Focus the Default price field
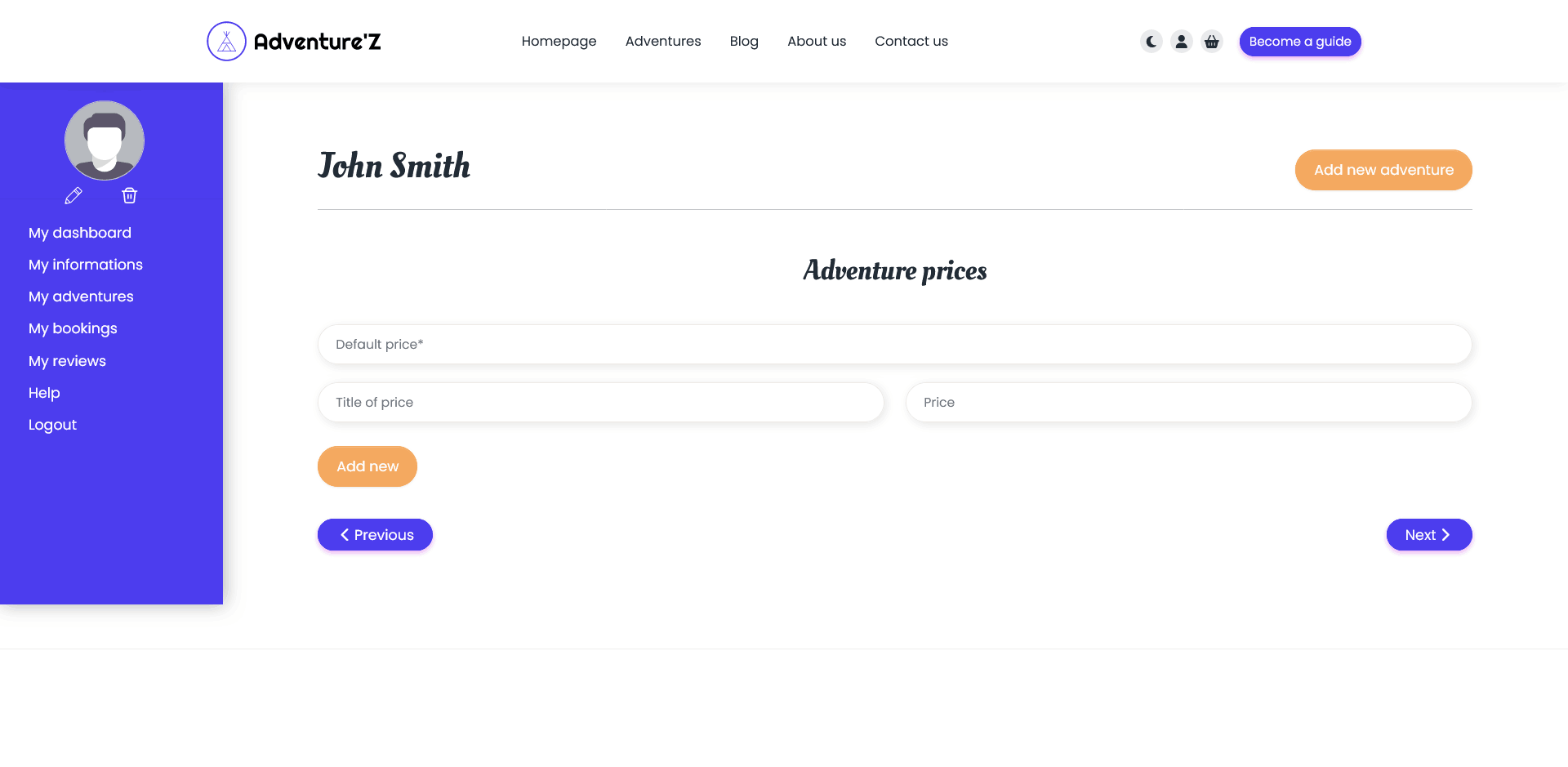The image size is (1568, 767). tap(895, 344)
